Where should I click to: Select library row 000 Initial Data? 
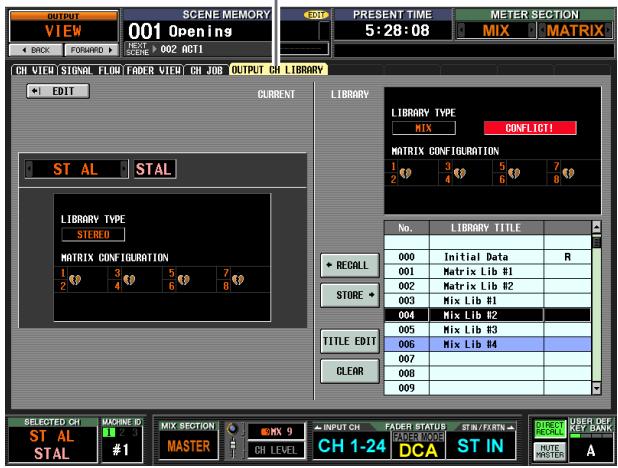tap(488, 257)
